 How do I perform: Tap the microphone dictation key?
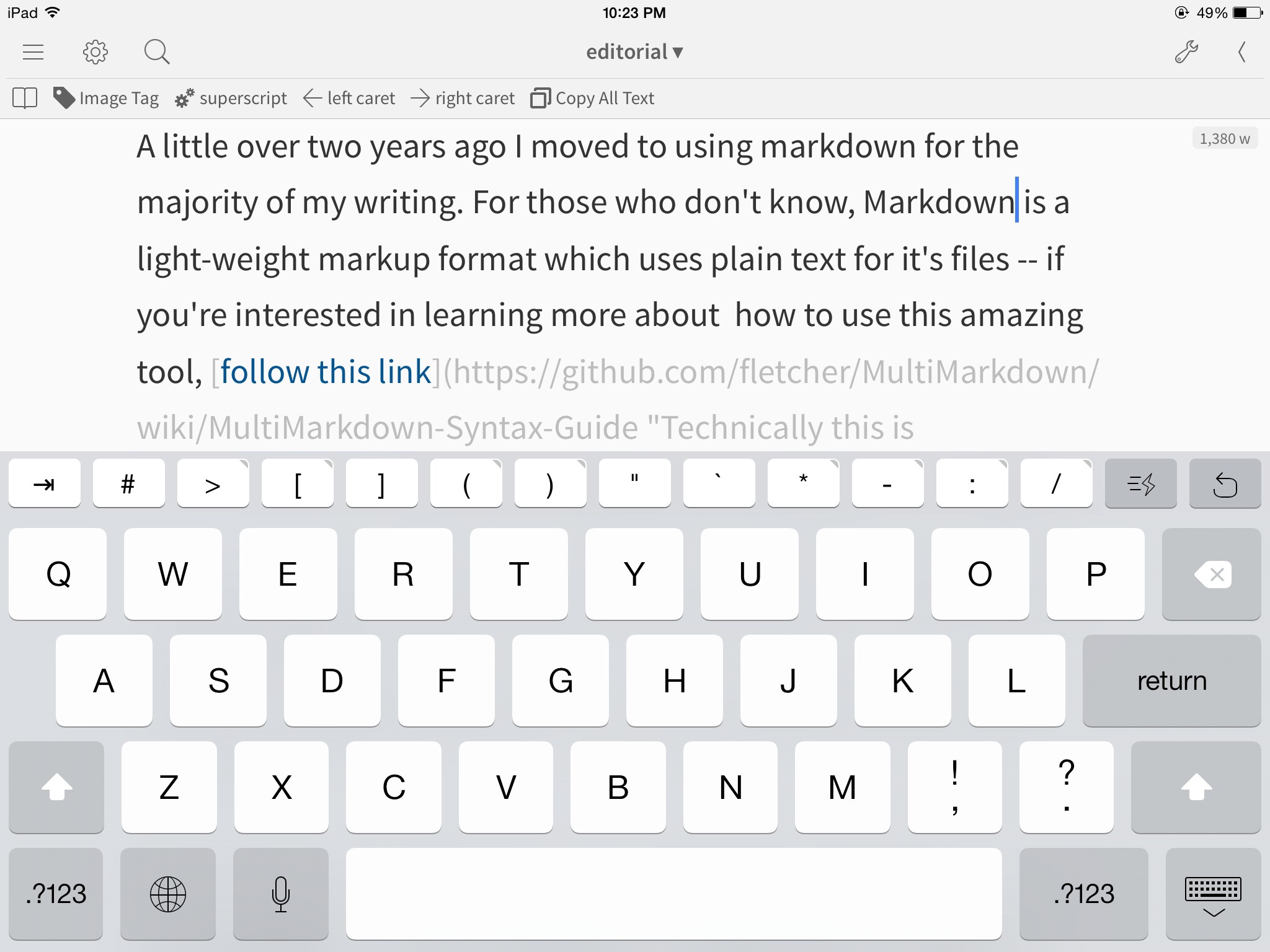[x=280, y=894]
